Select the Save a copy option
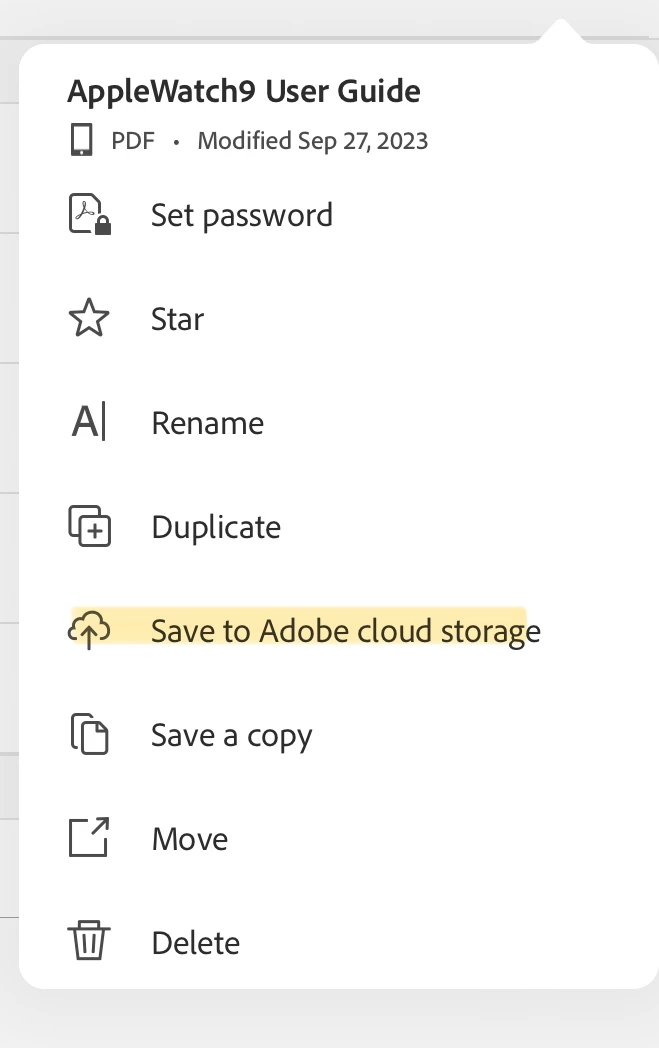This screenshot has width=659, height=1048. pos(232,736)
